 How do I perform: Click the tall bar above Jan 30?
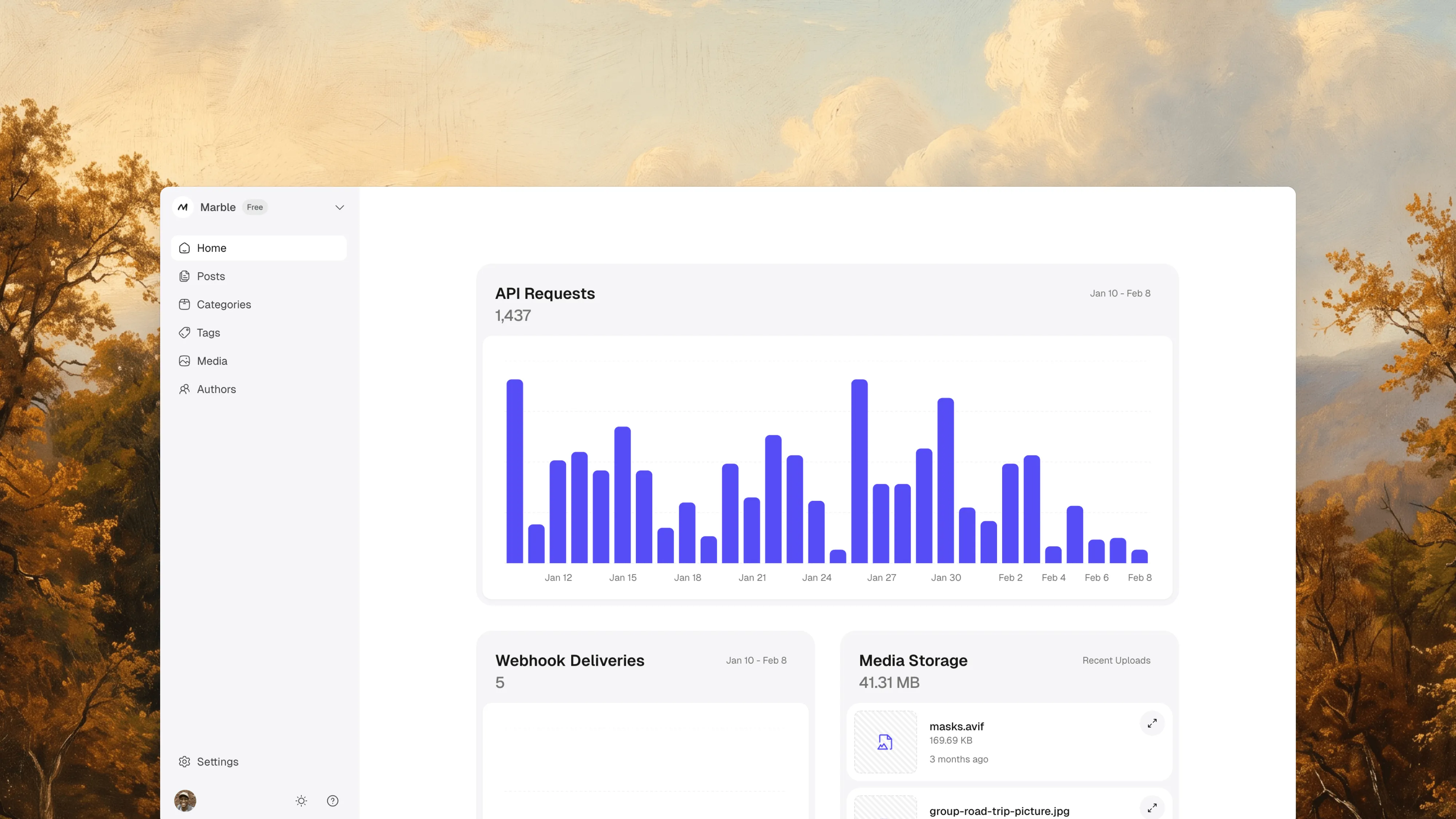coord(946,480)
